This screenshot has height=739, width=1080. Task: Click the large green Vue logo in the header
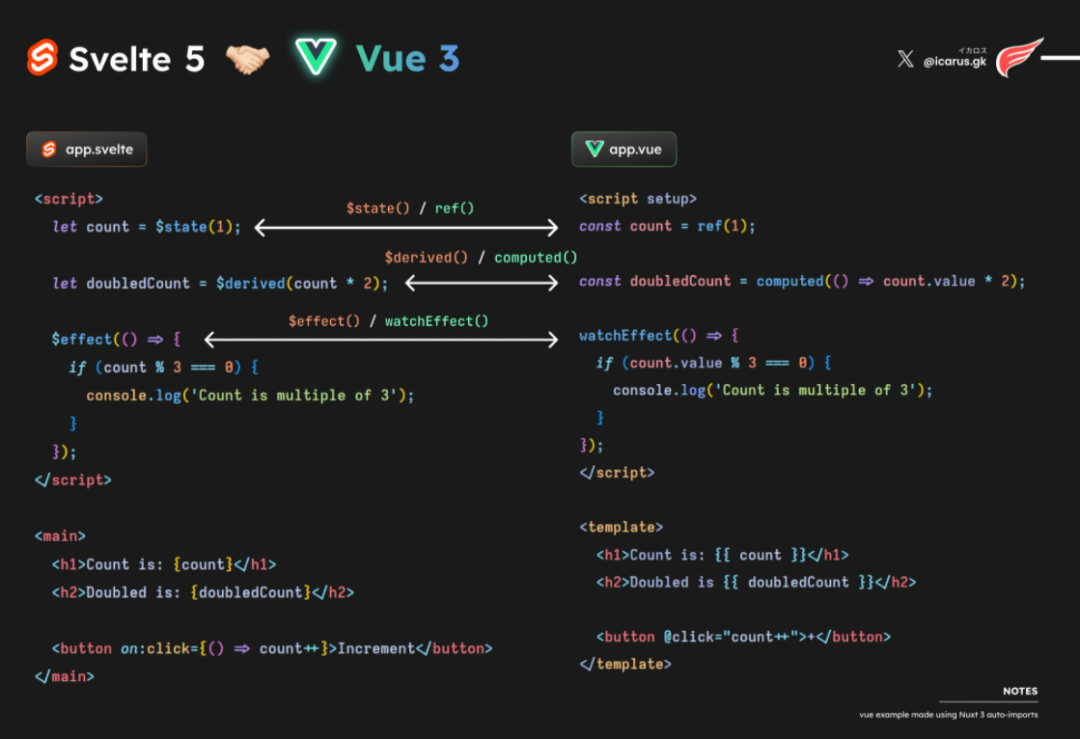315,56
